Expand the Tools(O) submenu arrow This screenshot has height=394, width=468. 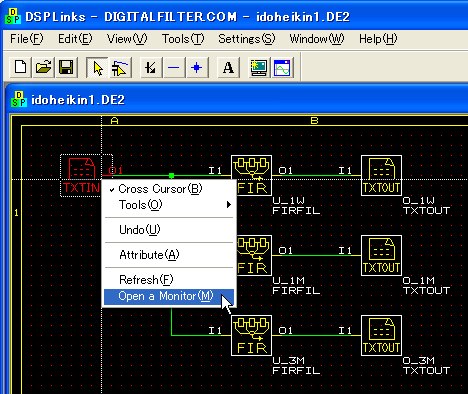click(x=229, y=205)
